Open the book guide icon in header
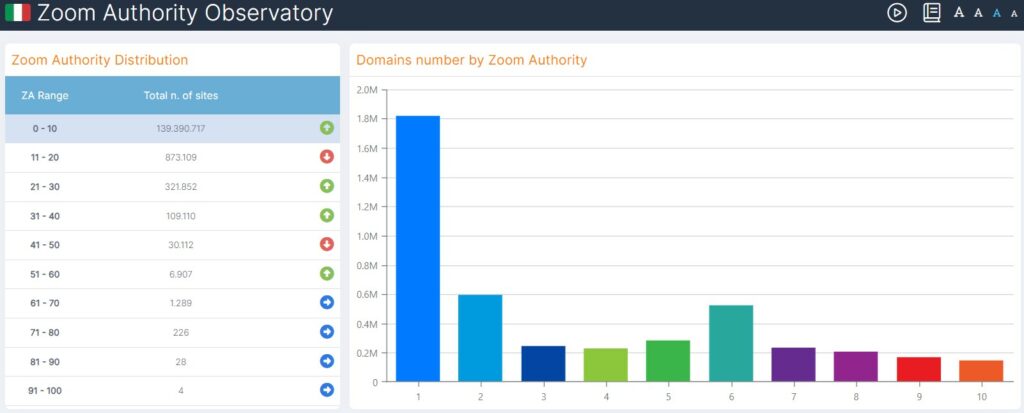Viewport: 1024px width, 413px height. pyautogui.click(x=931, y=13)
